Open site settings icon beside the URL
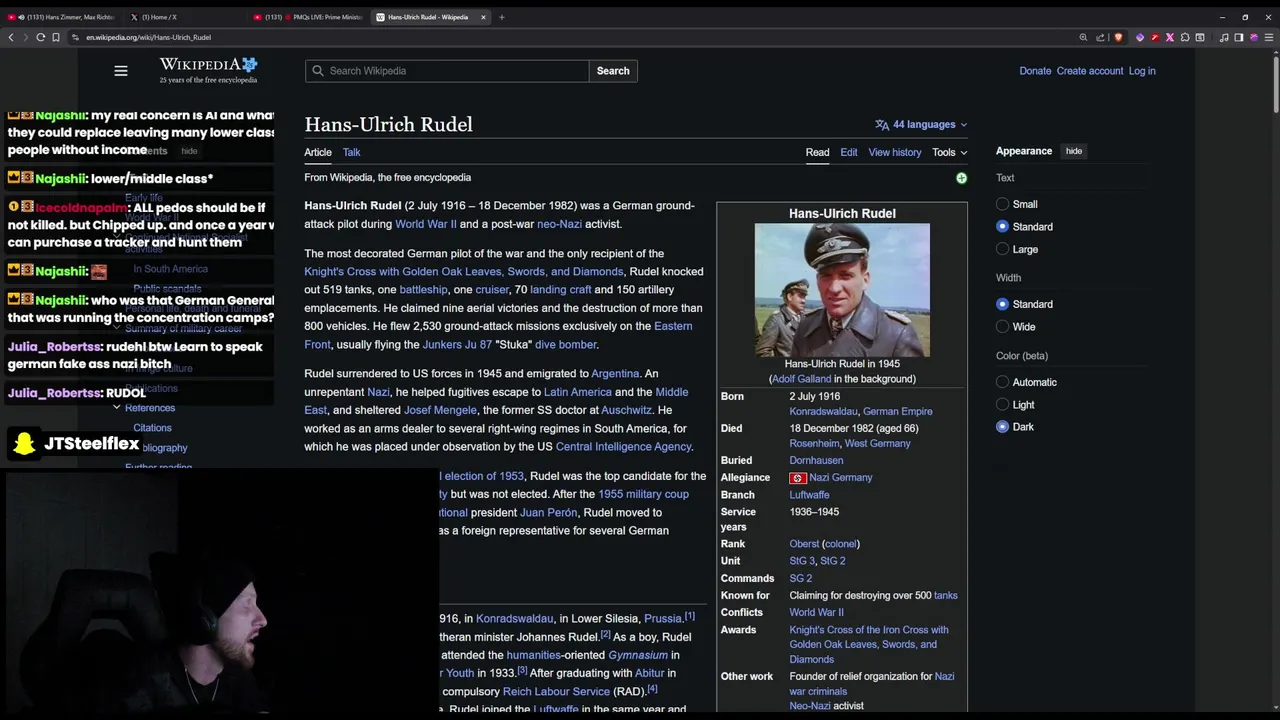Image resolution: width=1280 pixels, height=720 pixels. click(75, 37)
